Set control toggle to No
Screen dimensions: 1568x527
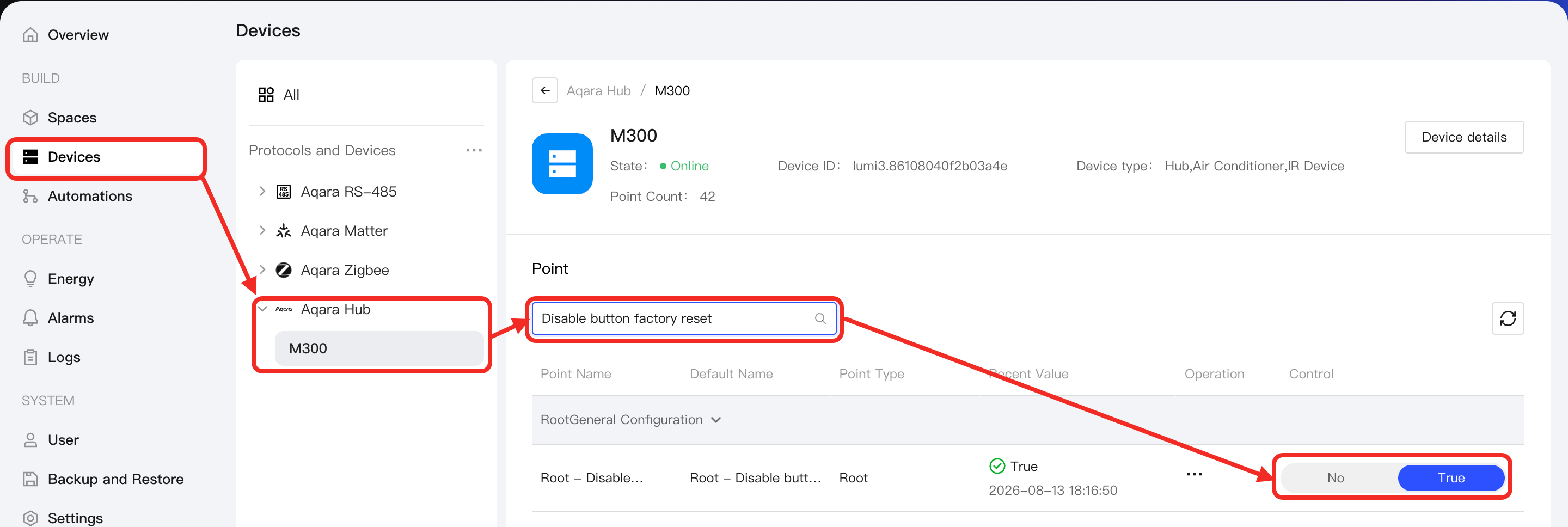point(1336,477)
